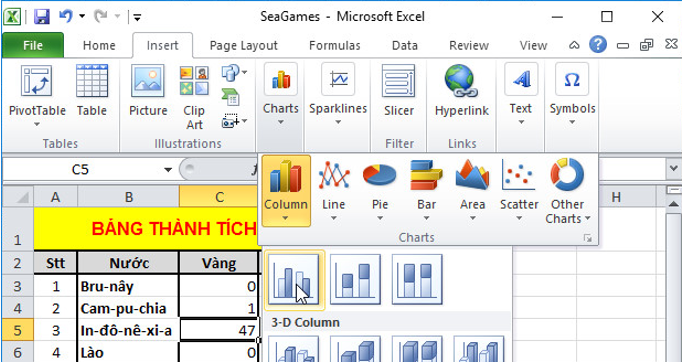Expand the Other Charts dropdown
Screen dimensions: 682x363
567,191
